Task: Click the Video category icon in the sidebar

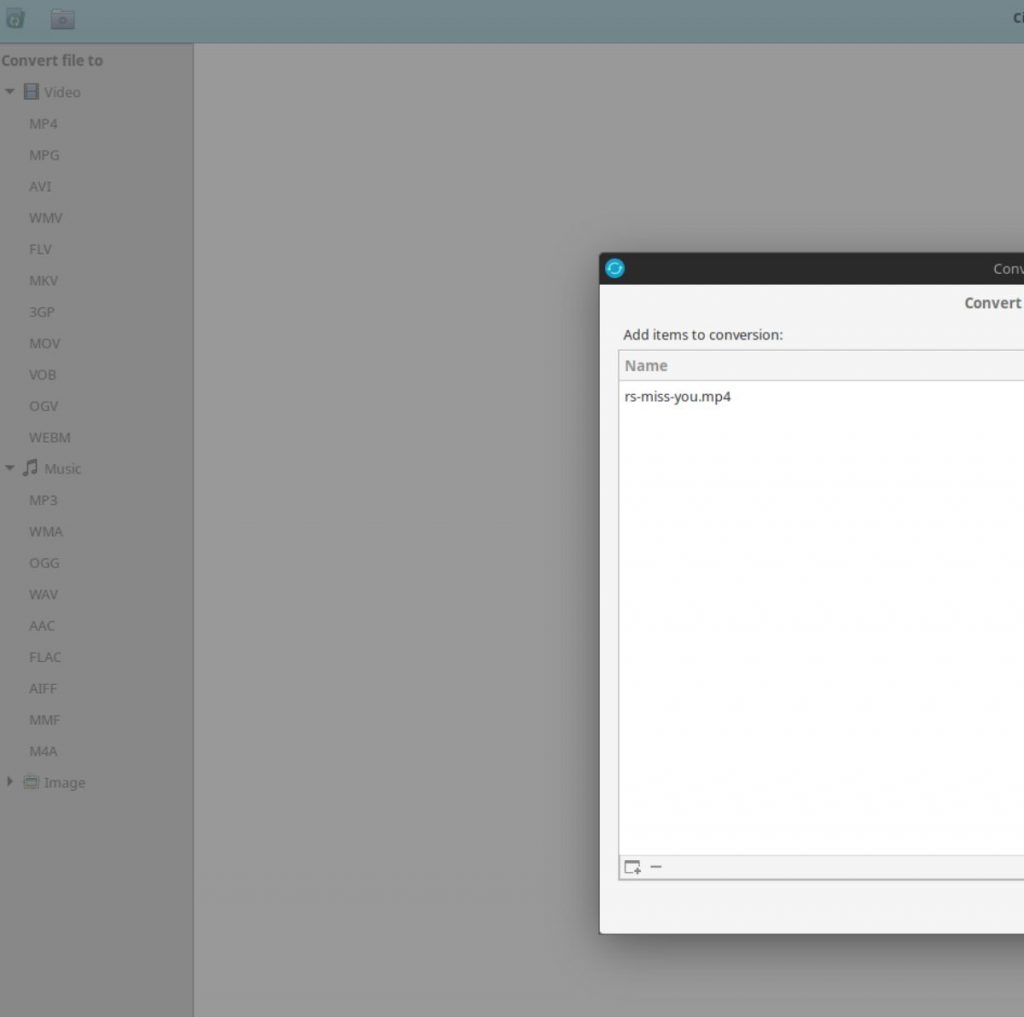Action: pos(31,92)
